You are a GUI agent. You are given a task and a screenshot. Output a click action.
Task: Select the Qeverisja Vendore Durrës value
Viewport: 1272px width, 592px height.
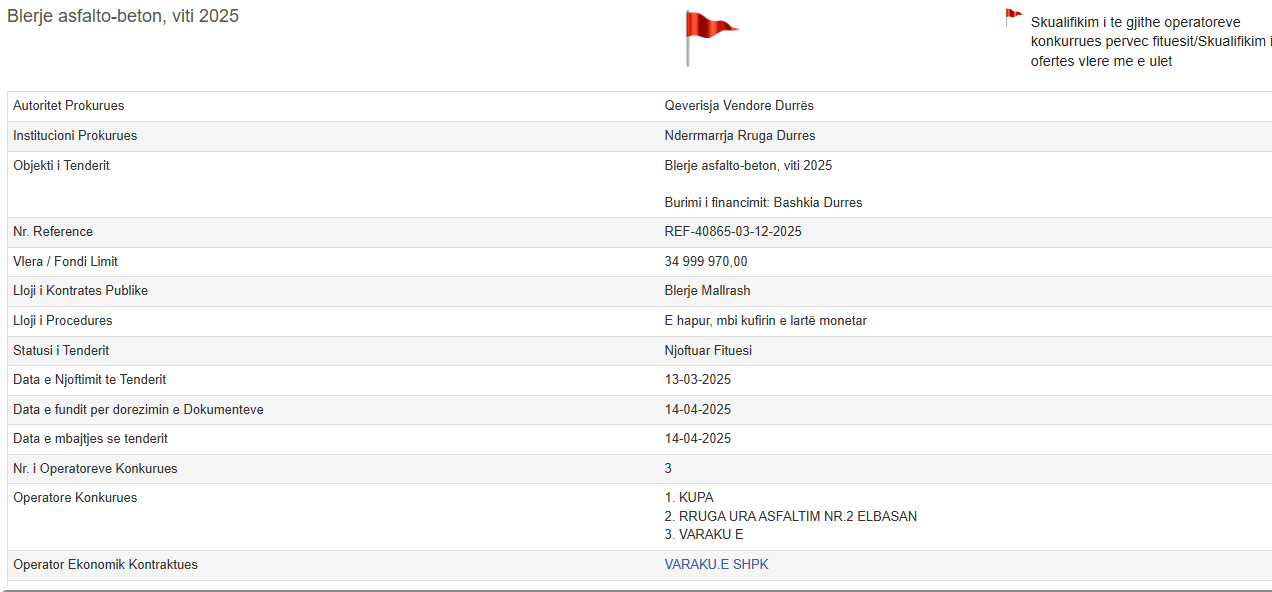click(739, 106)
